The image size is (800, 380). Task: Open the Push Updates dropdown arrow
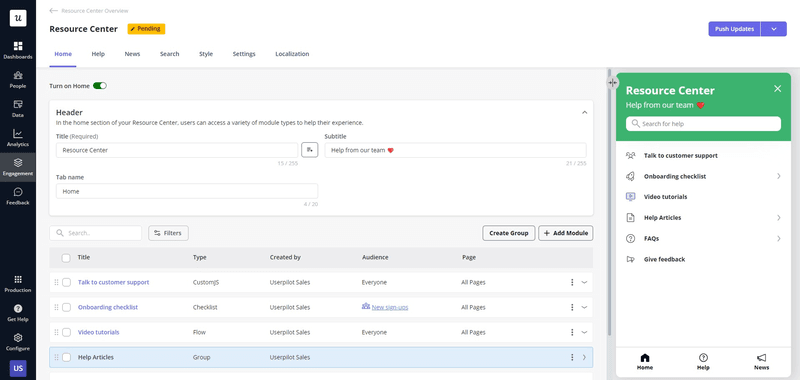tap(773, 29)
